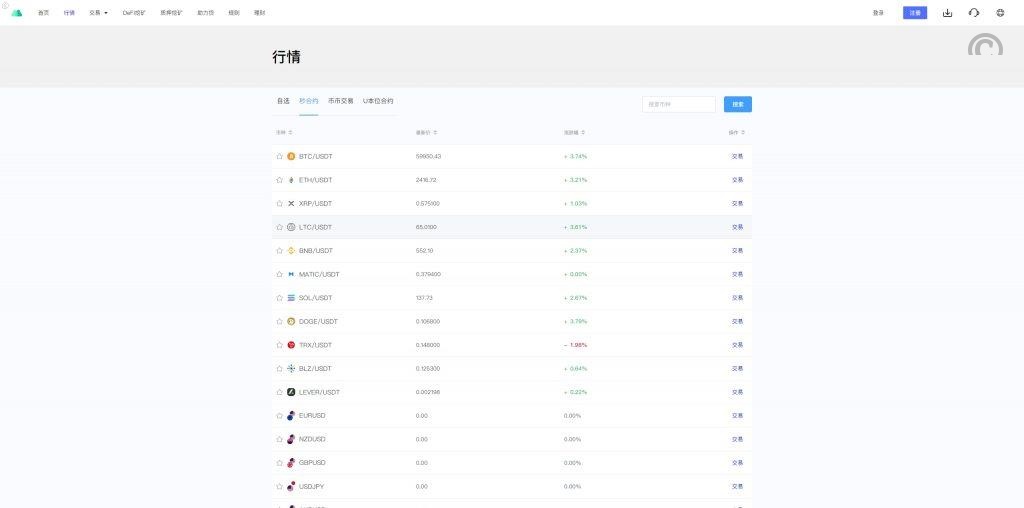
Task: Click the LEVER/USDT pair name
Action: pos(319,392)
